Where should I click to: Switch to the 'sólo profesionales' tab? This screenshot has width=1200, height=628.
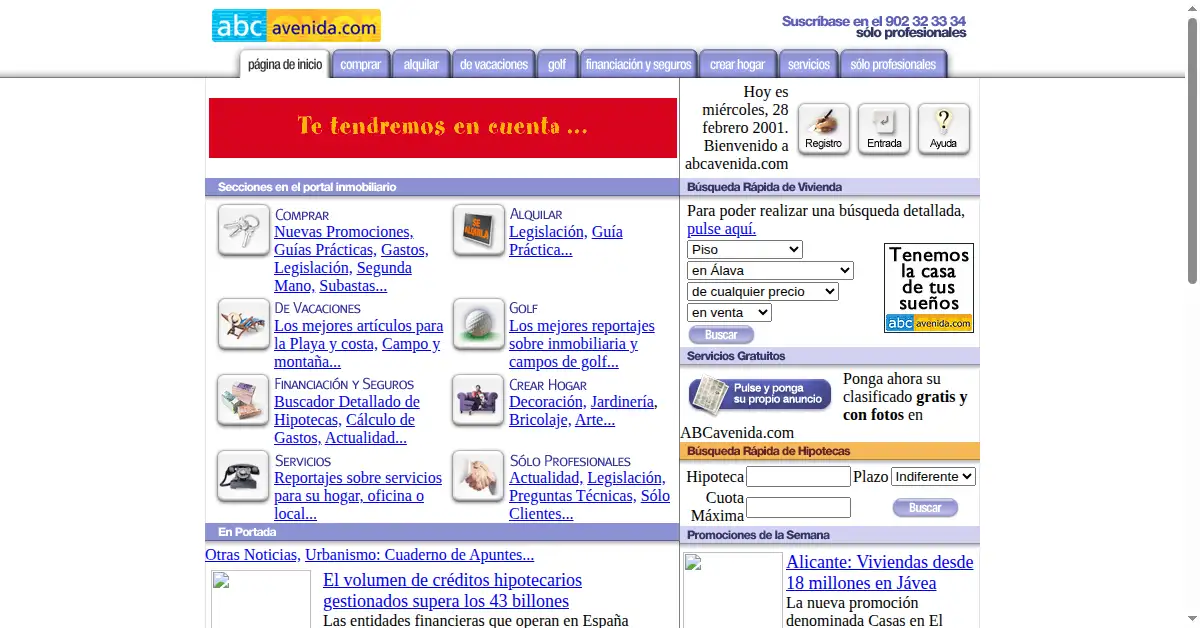[893, 64]
